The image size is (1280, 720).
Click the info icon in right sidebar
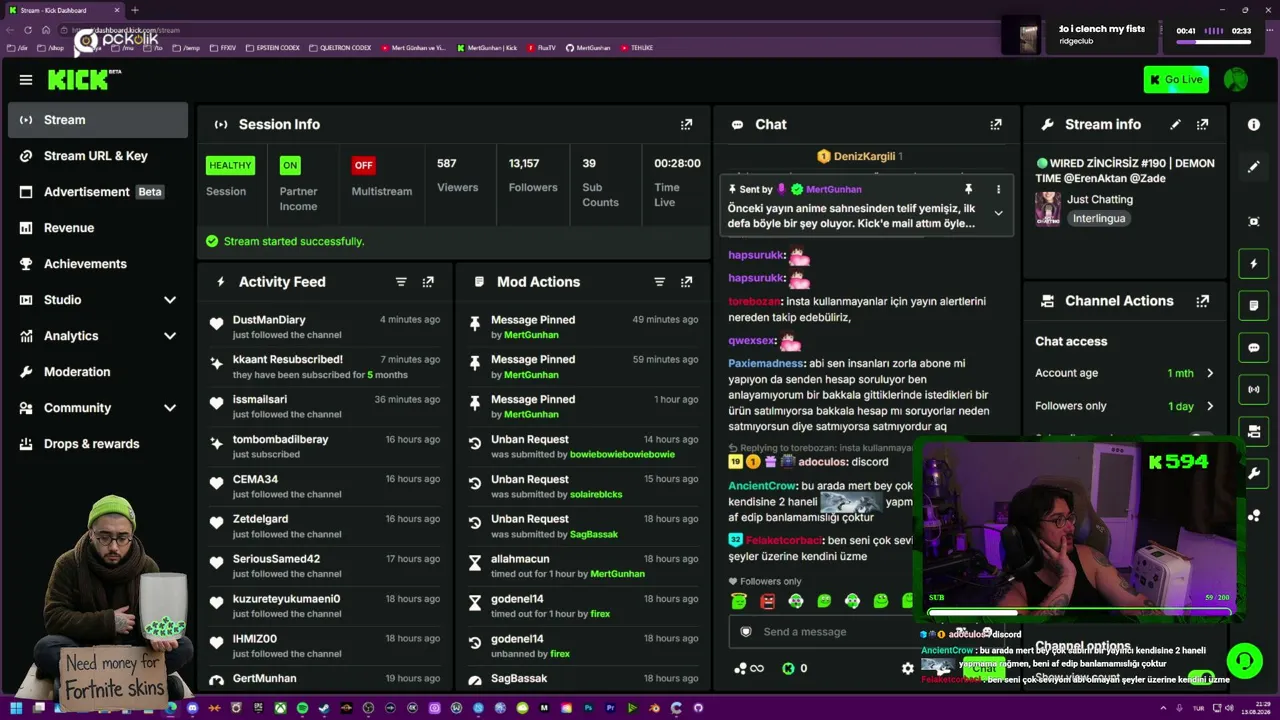[1254, 124]
